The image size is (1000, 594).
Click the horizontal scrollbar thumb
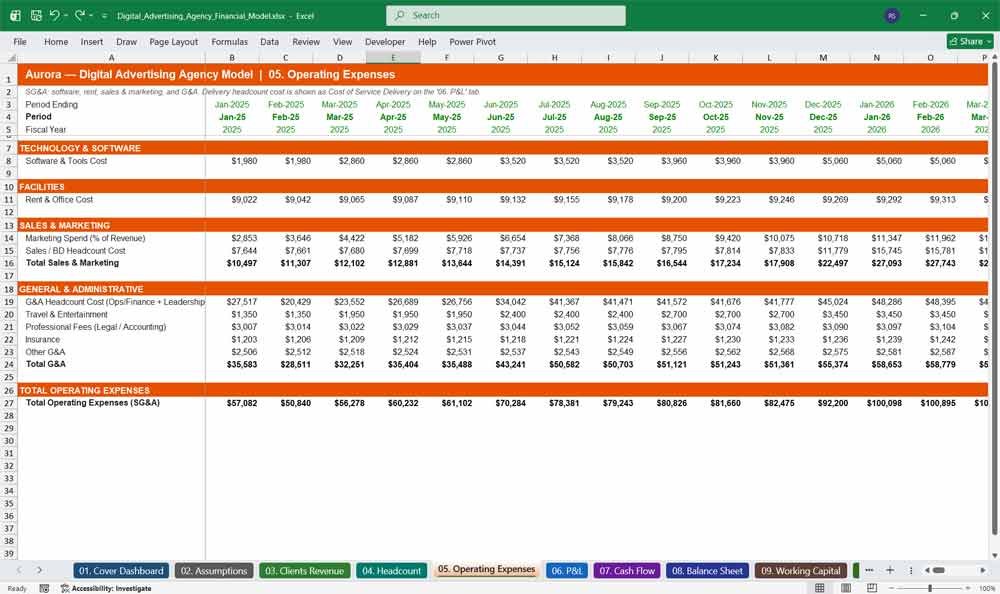tap(938, 570)
